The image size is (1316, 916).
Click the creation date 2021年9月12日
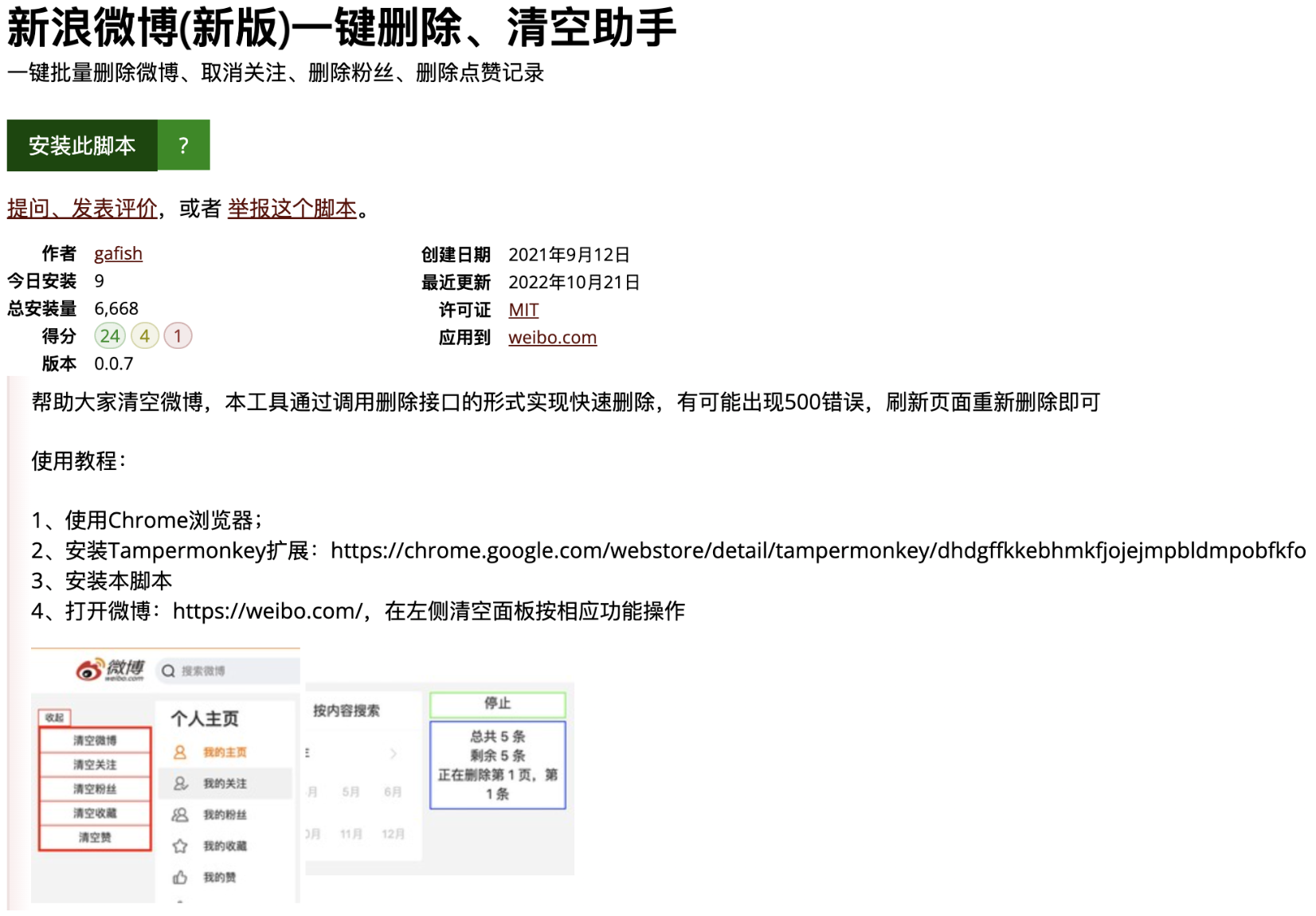569,255
